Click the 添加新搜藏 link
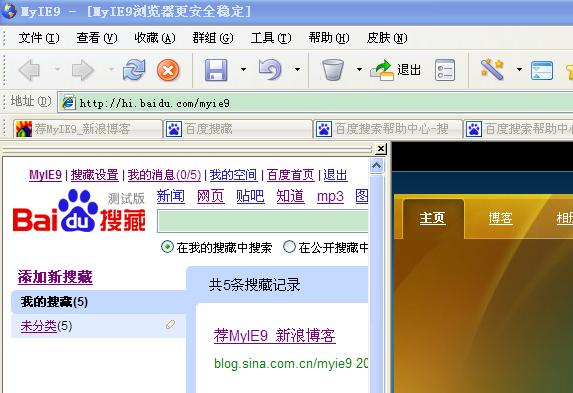The image size is (573, 393). pyautogui.click(x=55, y=277)
